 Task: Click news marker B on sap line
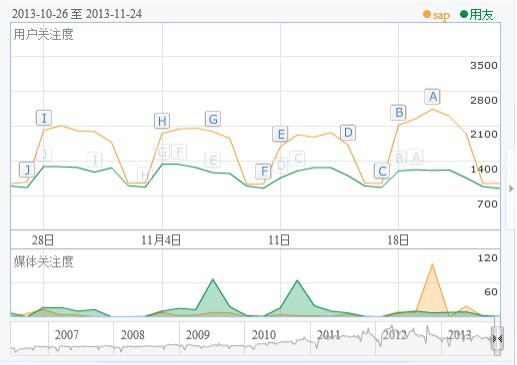398,112
